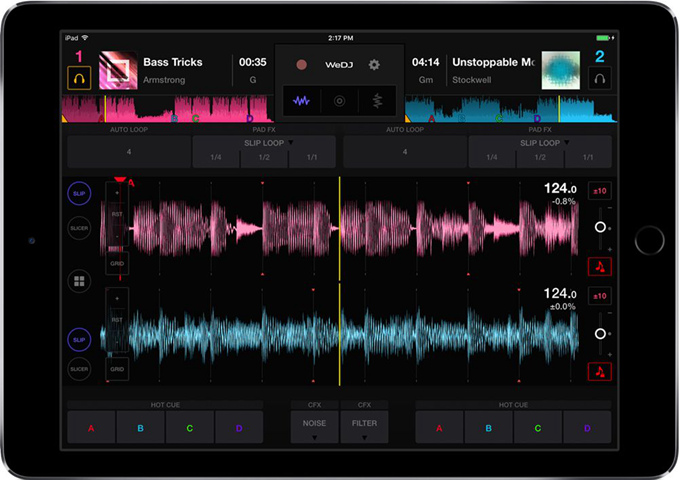
Task: Enable SLICER on blue deck
Action: point(79,369)
